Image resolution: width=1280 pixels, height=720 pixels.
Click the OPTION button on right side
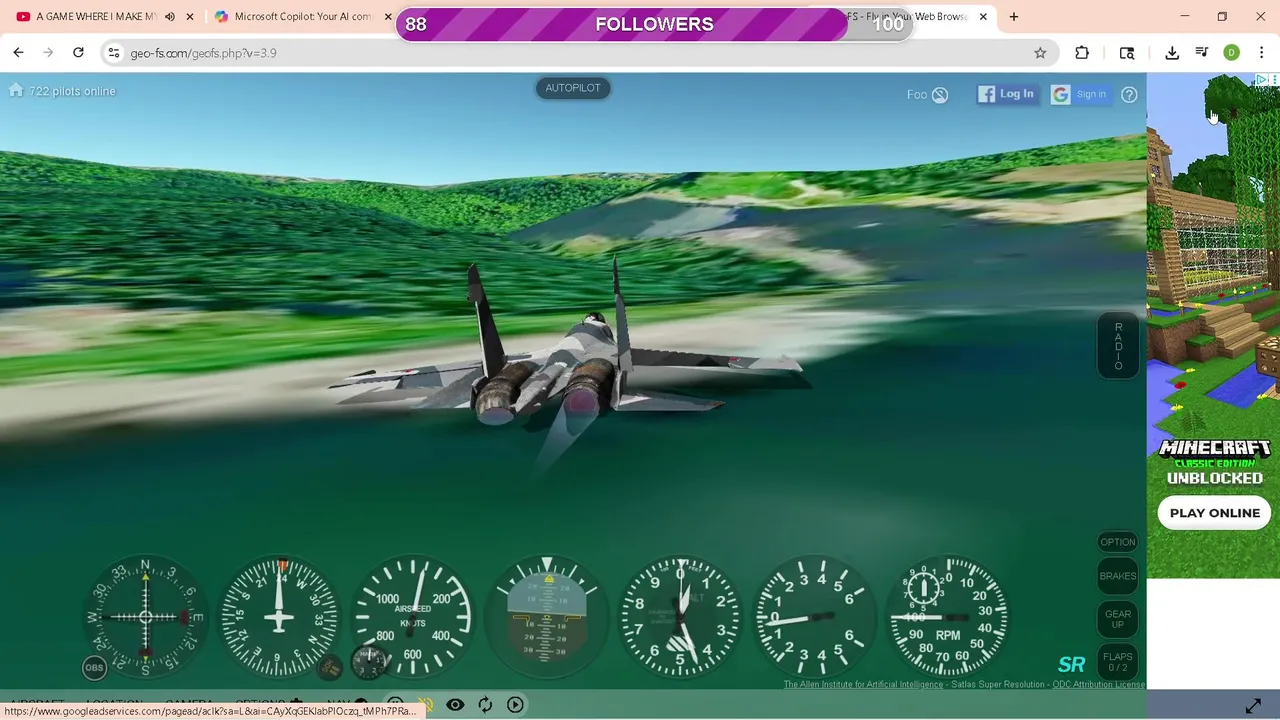click(x=1117, y=542)
